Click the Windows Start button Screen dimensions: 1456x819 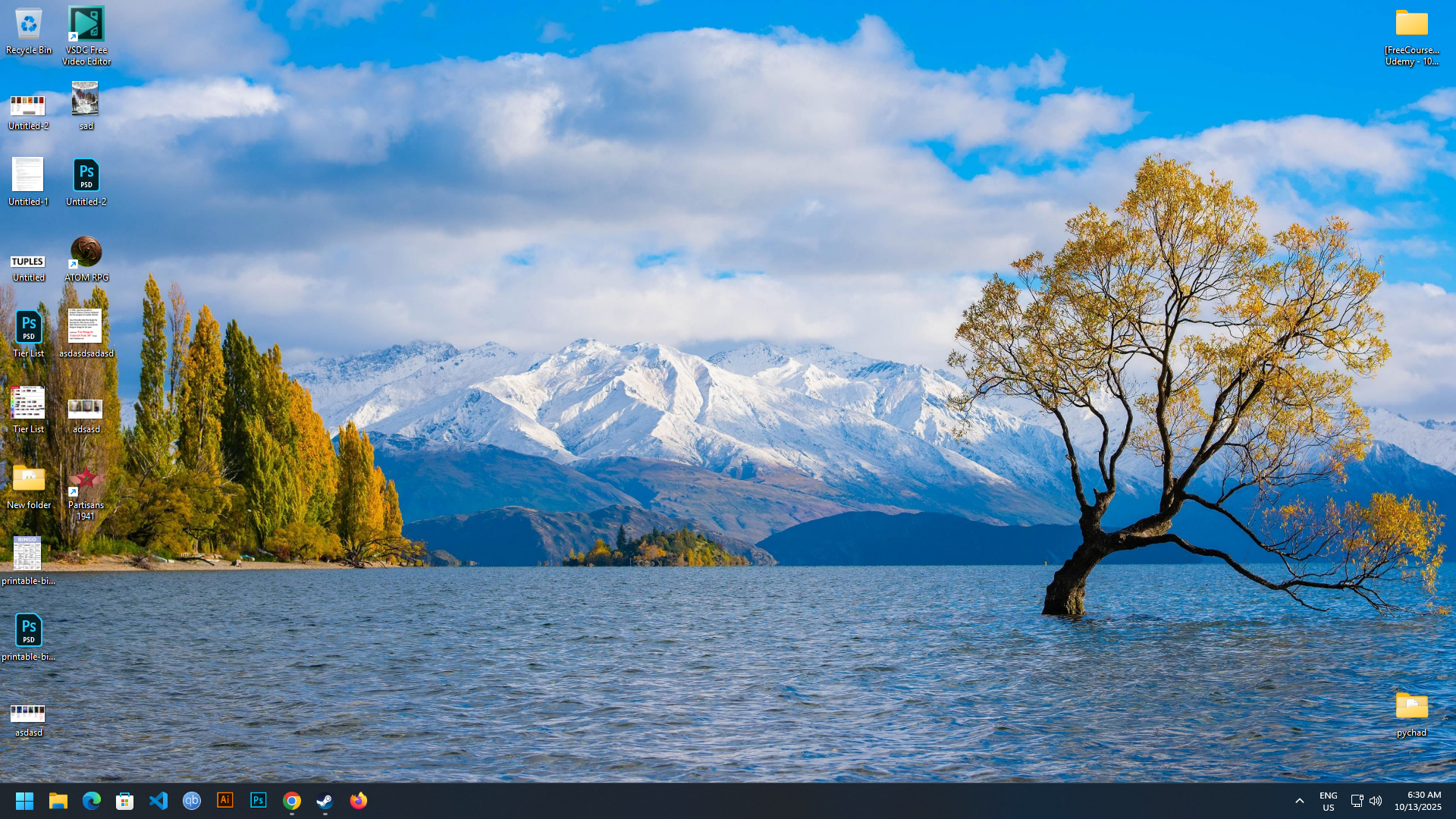24,800
